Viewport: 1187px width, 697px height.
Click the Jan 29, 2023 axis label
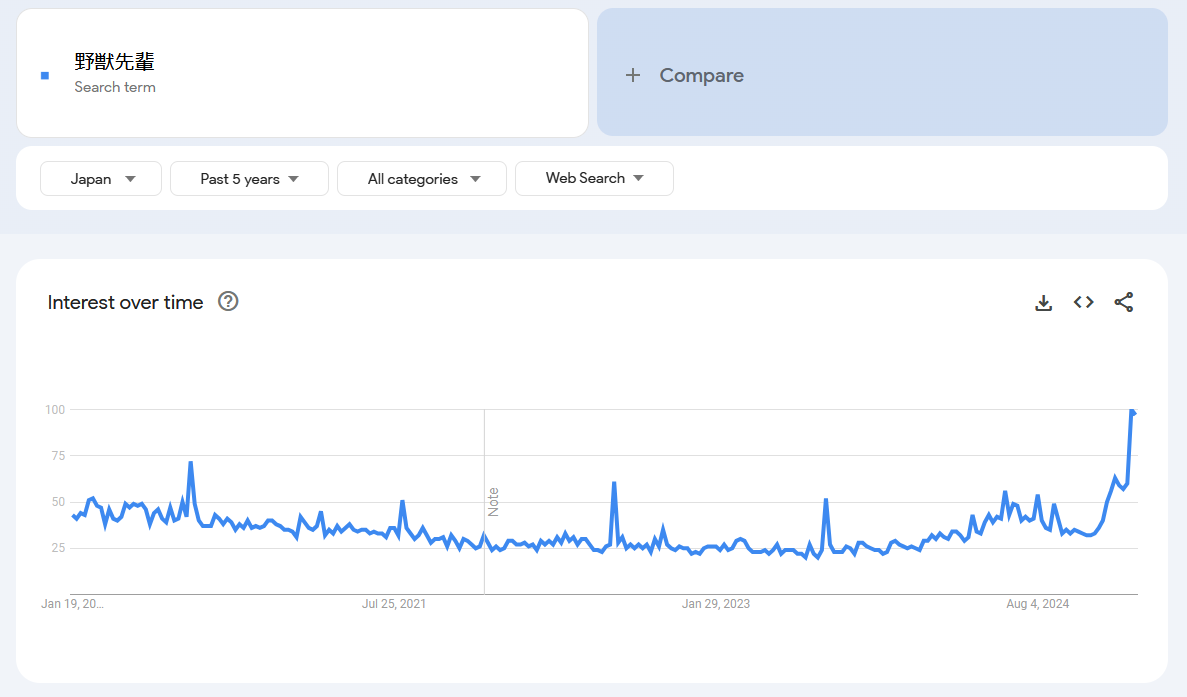pos(715,604)
